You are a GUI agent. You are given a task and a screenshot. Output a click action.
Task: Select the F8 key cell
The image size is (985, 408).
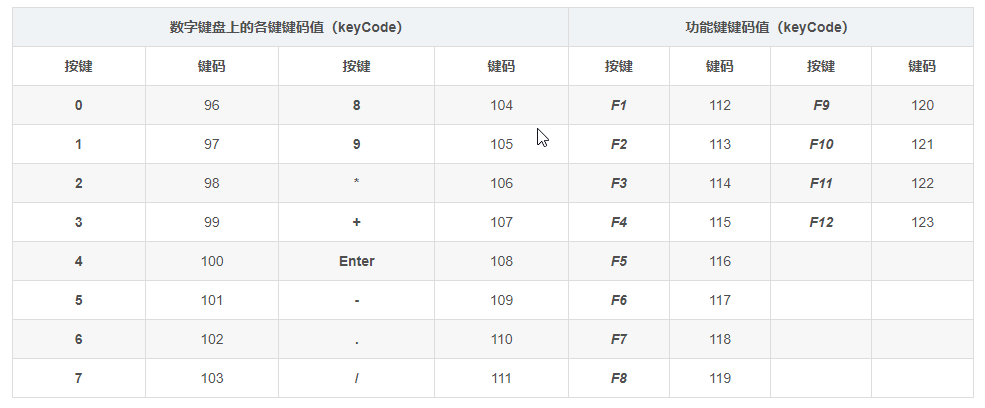[619, 378]
